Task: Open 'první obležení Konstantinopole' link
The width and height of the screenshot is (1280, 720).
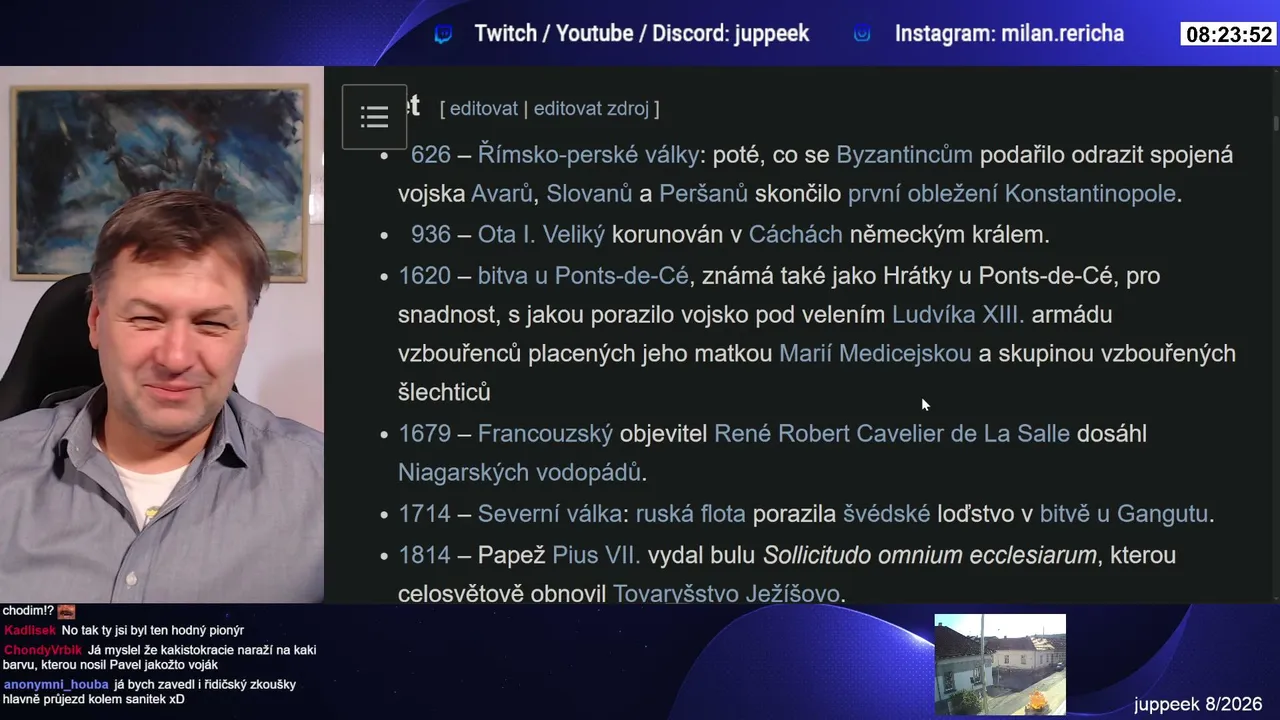Action: tap(1012, 194)
